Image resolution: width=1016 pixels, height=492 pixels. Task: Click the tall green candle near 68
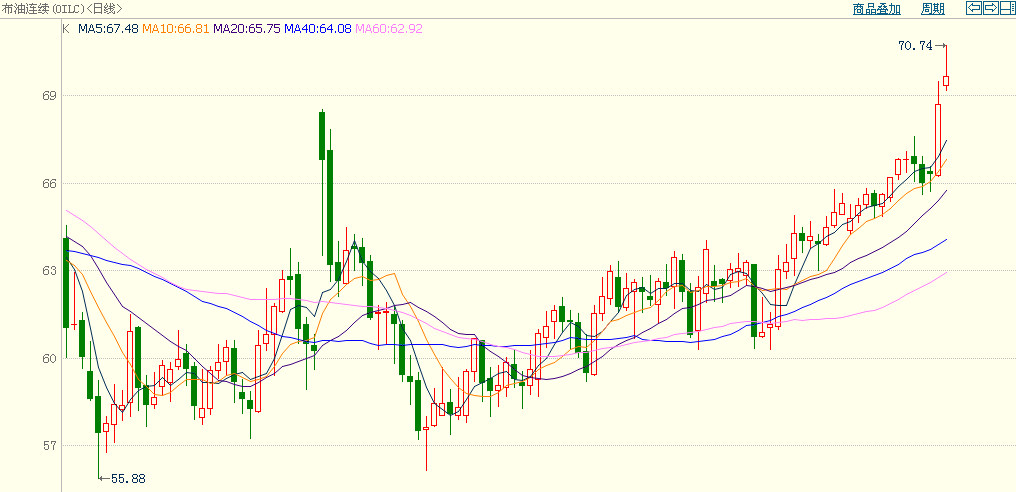click(x=322, y=135)
